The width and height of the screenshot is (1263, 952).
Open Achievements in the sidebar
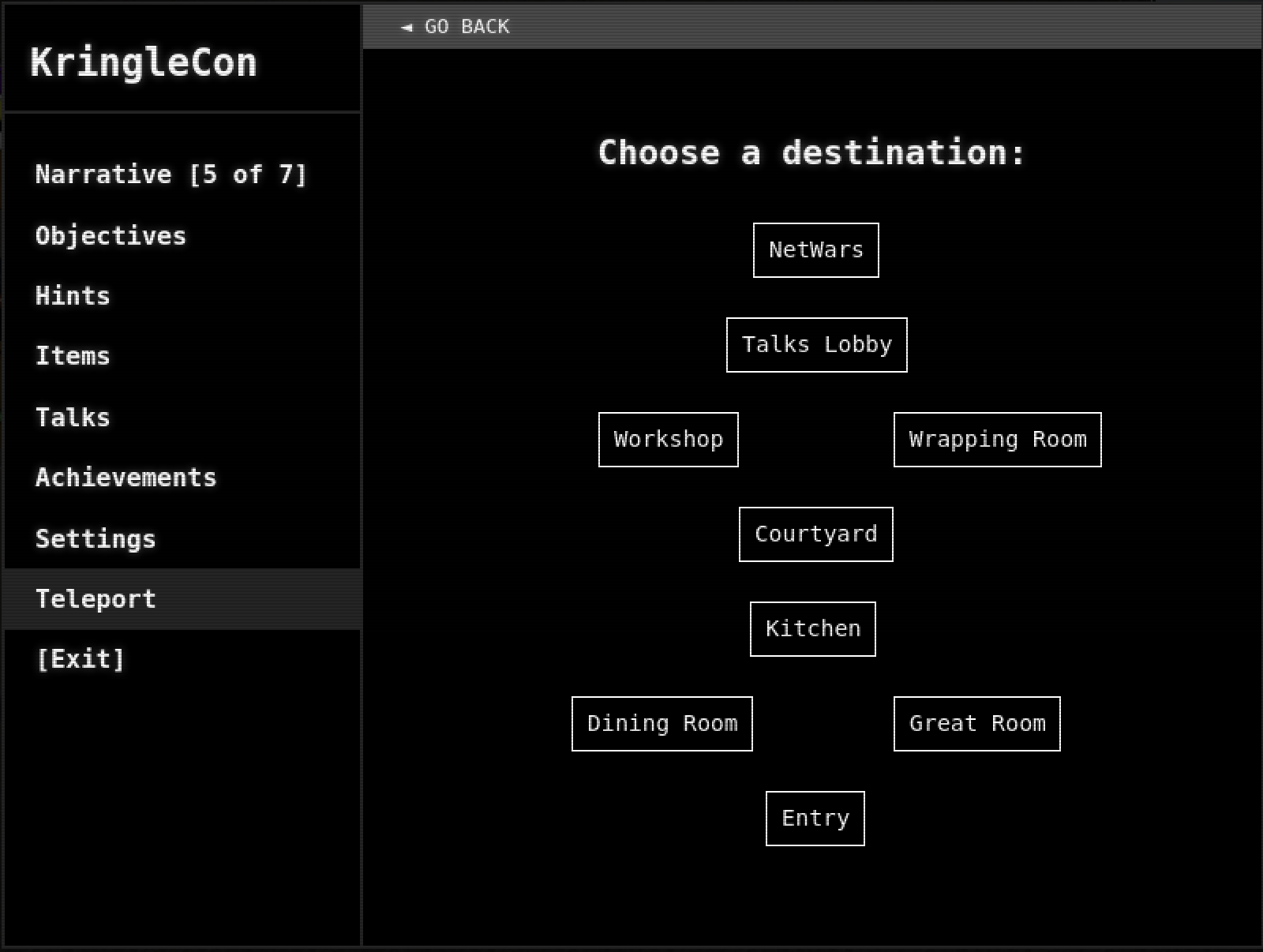coord(126,478)
